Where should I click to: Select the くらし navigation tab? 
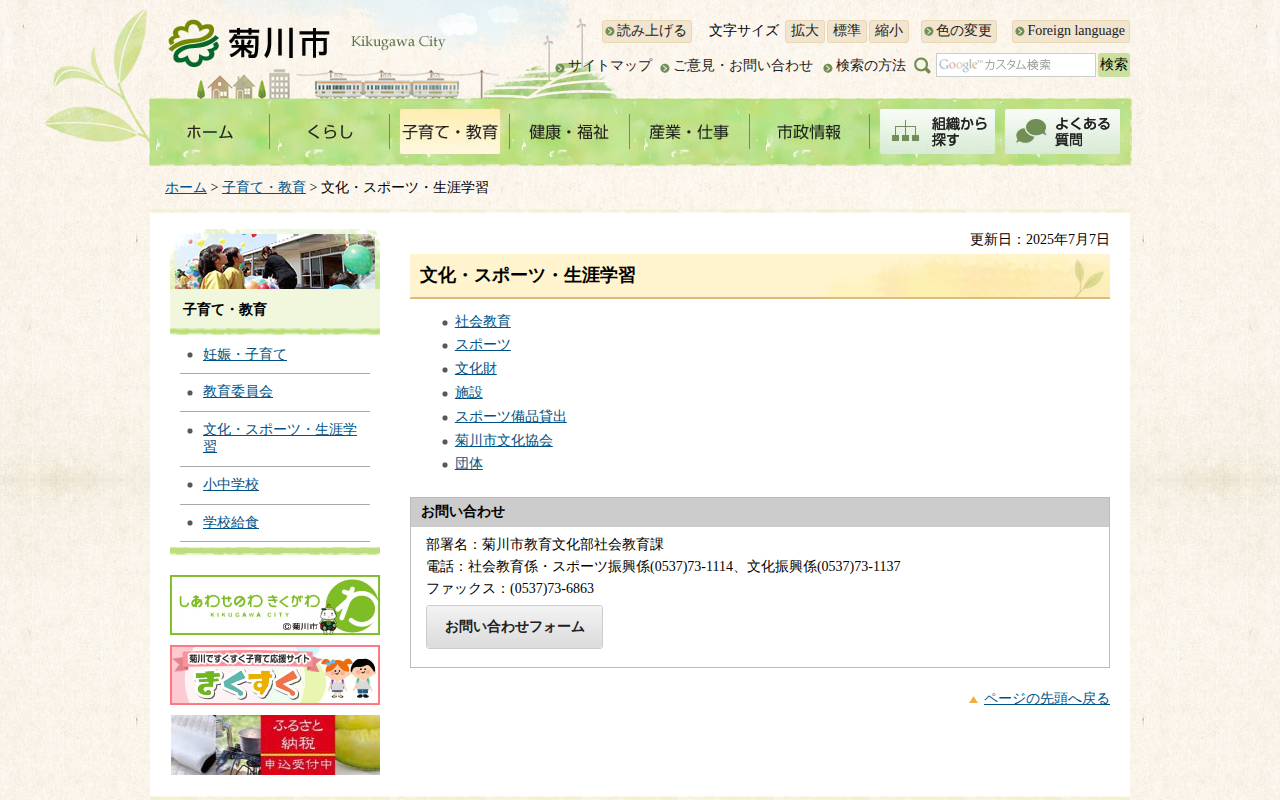[330, 132]
